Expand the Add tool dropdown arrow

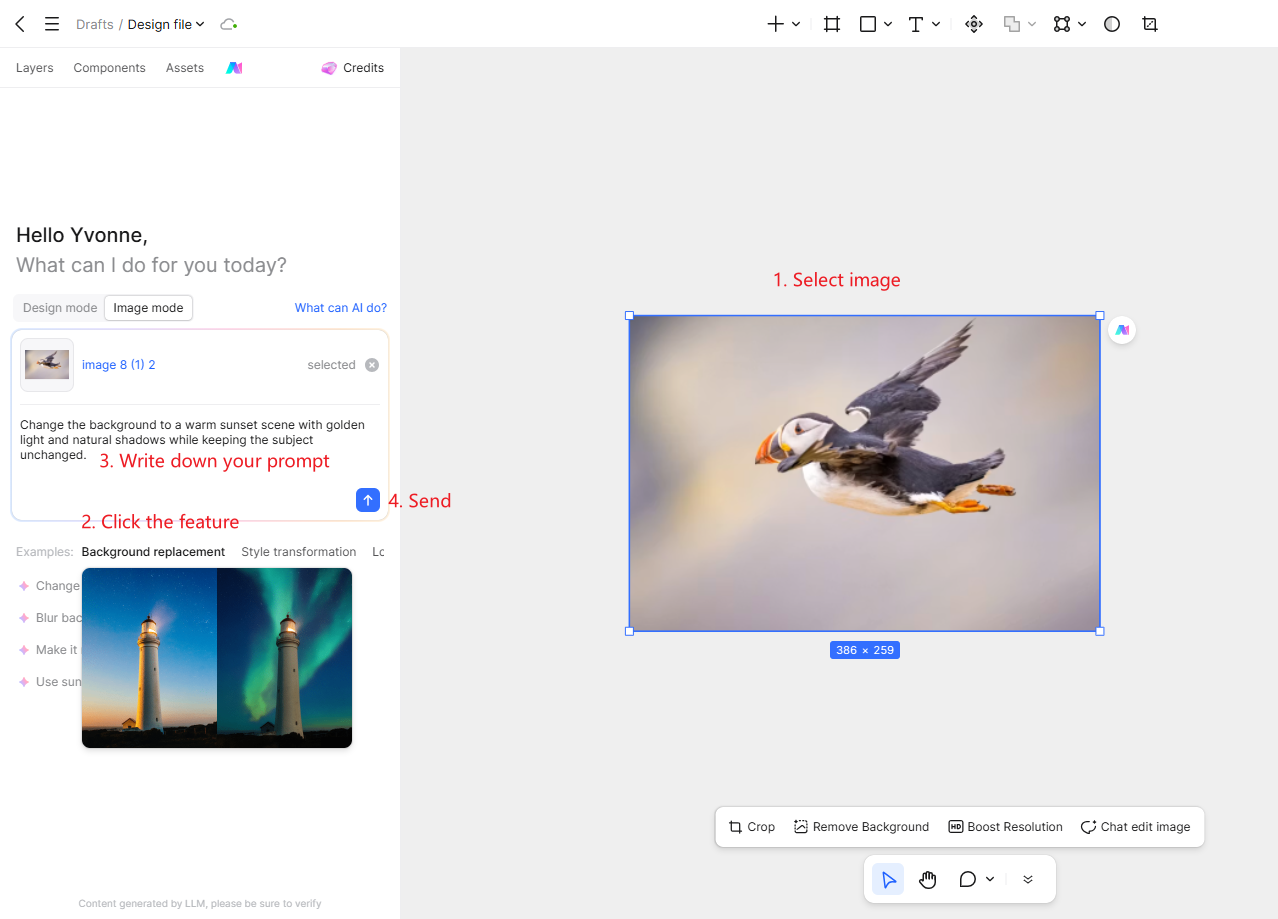coord(796,24)
